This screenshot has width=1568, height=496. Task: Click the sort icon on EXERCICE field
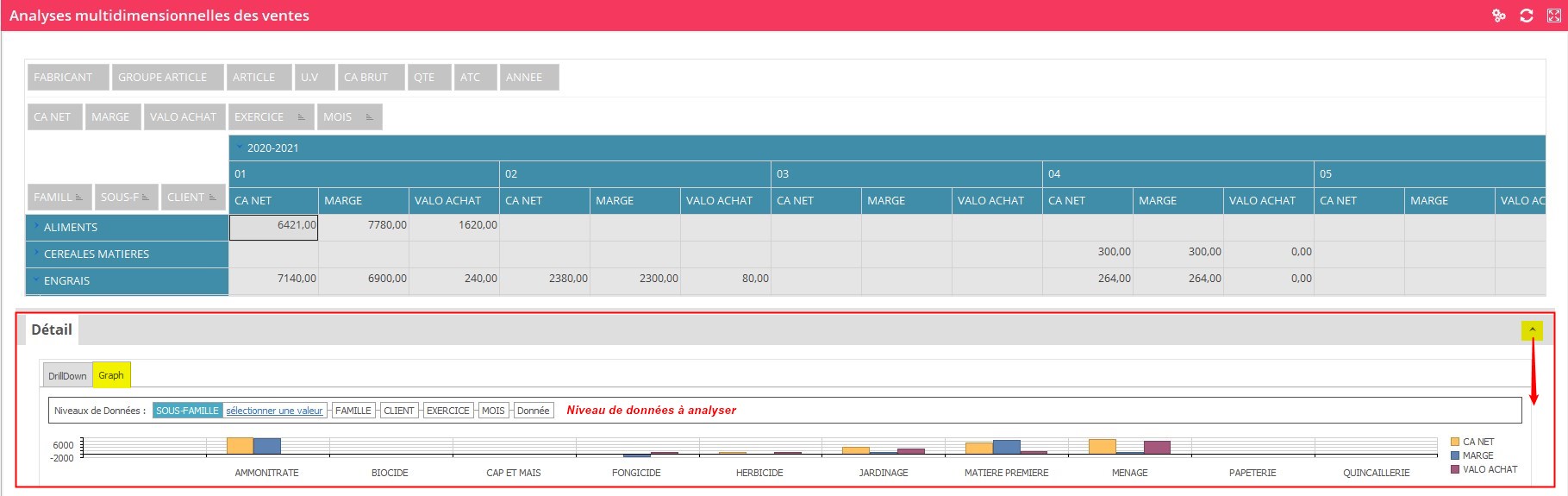click(x=301, y=117)
